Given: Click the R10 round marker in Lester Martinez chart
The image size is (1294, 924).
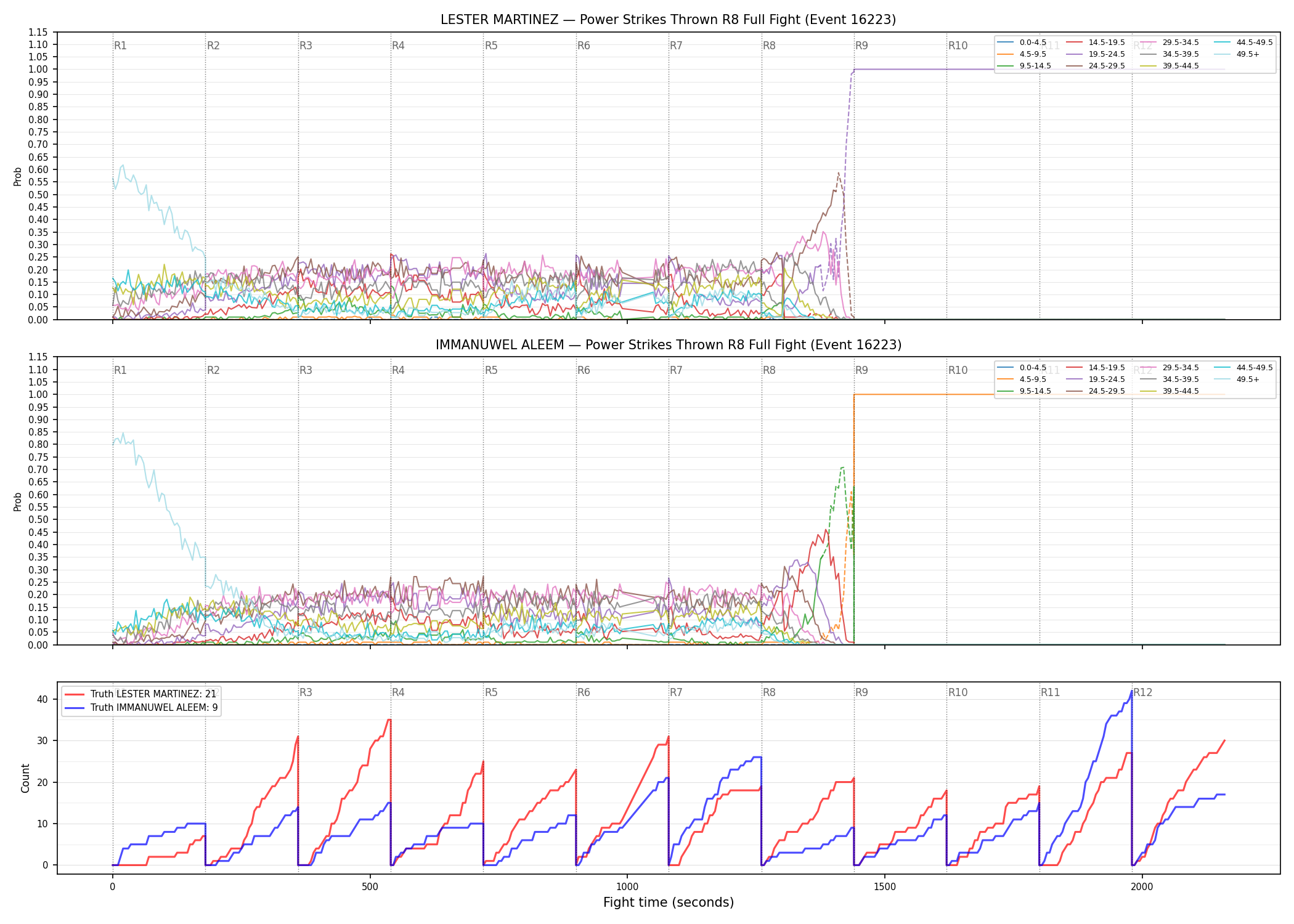Looking at the screenshot, I should (x=958, y=46).
